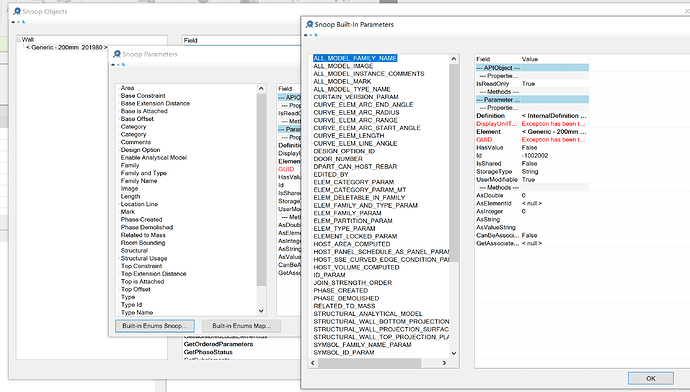Click the Element field row in Built-In Parameters
Image resolution: width=690 pixels, height=392 pixels.
pos(532,132)
